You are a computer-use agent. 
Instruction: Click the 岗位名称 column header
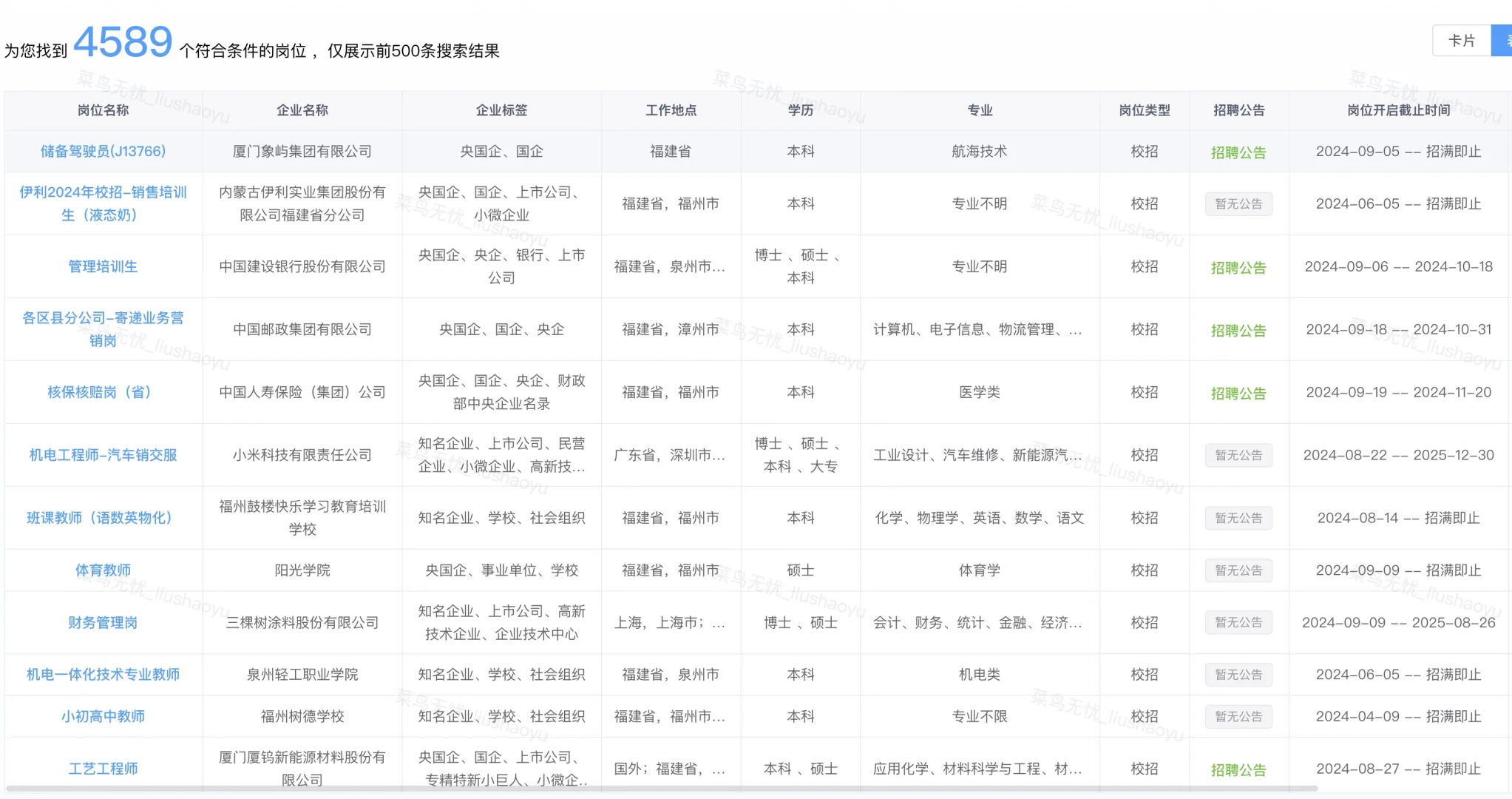[103, 110]
